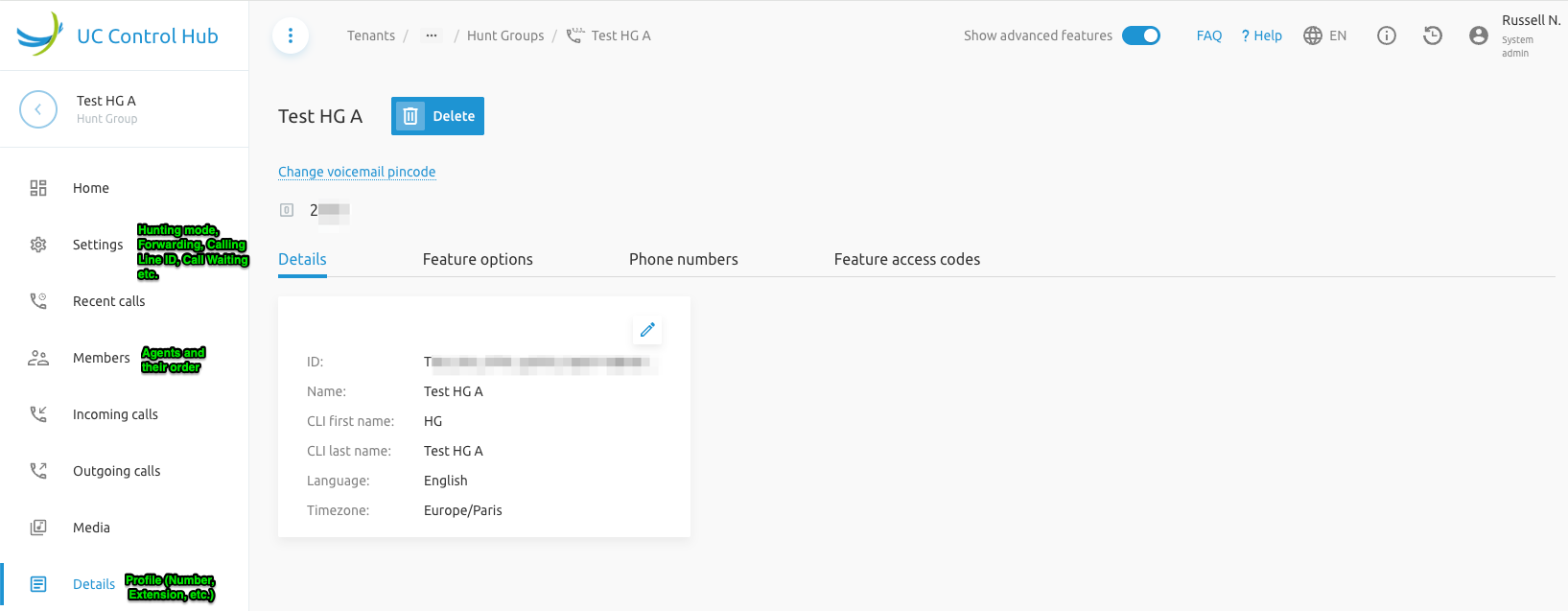The height and width of the screenshot is (611, 1568).
Task: Click Hunt Groups breadcrumb
Action: (x=505, y=35)
